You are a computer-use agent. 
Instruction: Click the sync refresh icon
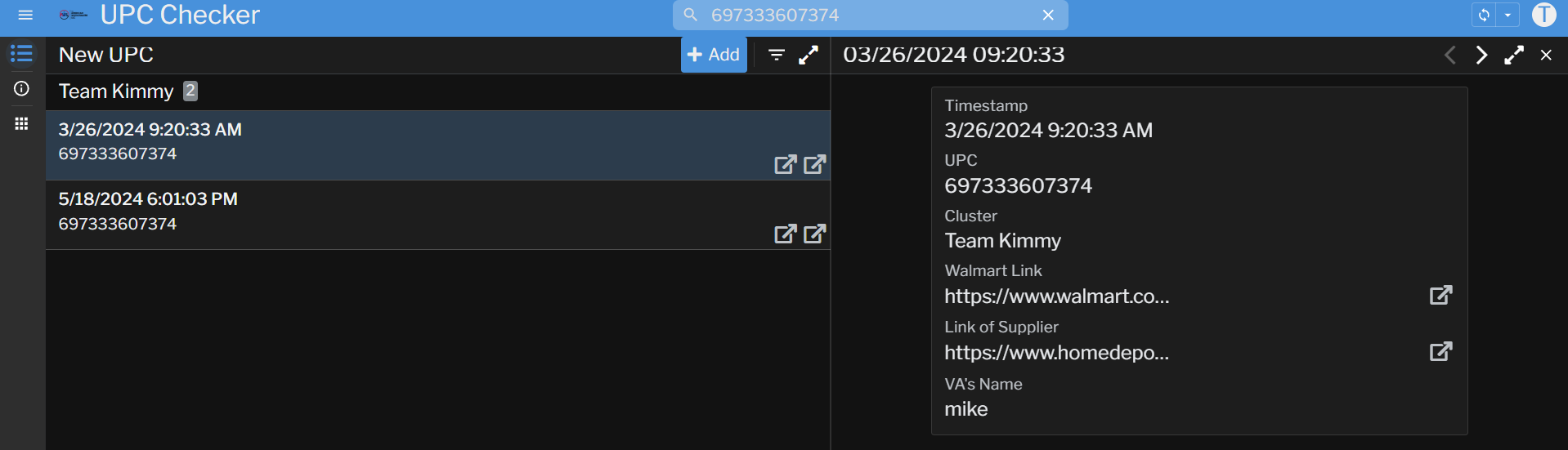pos(1484,15)
